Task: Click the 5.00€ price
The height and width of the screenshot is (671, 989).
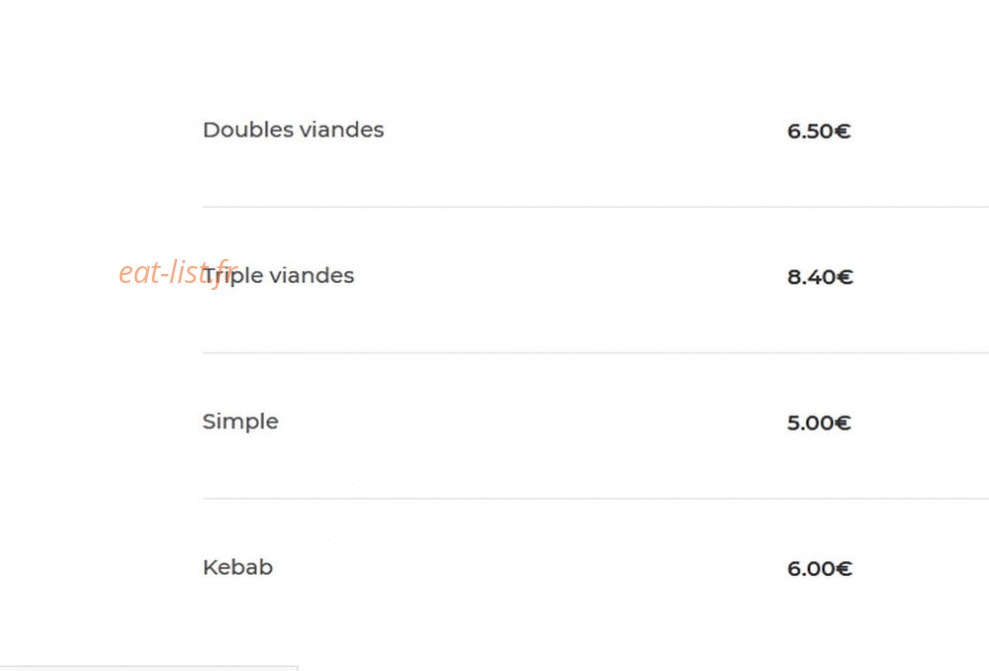Action: pos(819,423)
